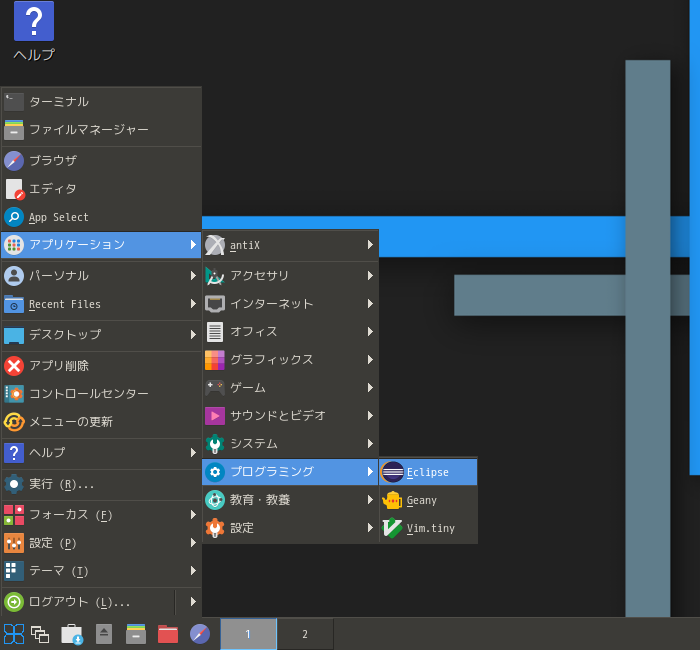Click the アプリ削除 red X icon

(x=14, y=366)
